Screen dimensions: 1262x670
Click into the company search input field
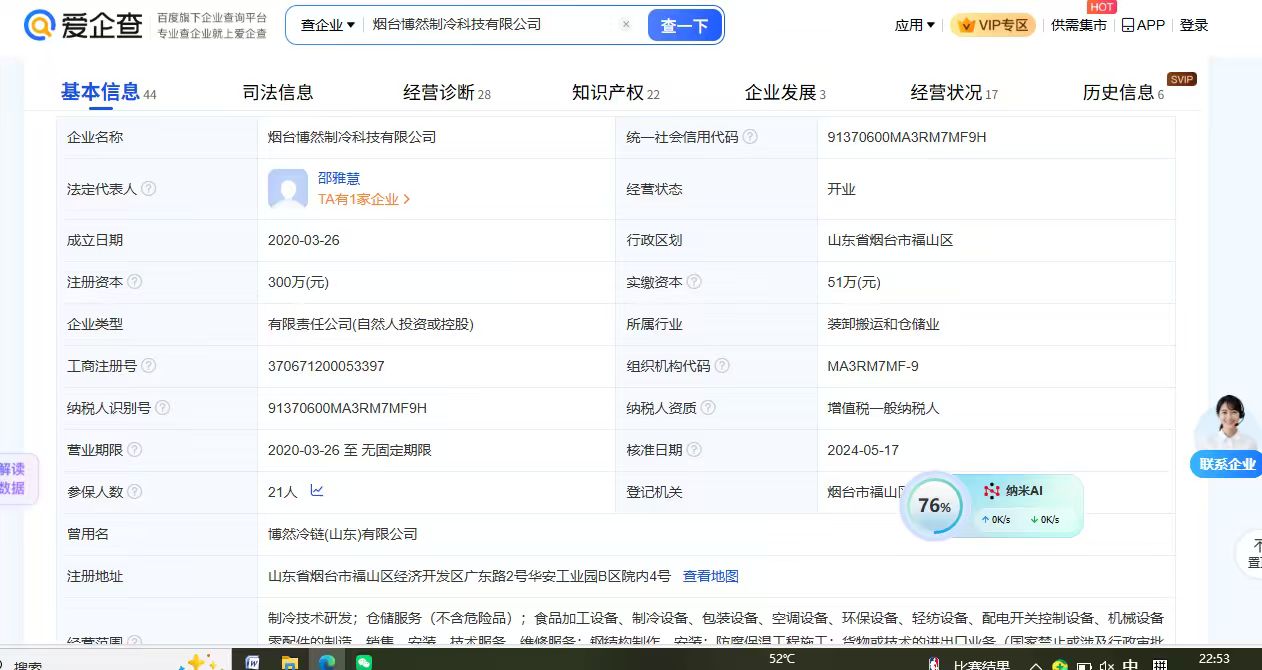(490, 25)
